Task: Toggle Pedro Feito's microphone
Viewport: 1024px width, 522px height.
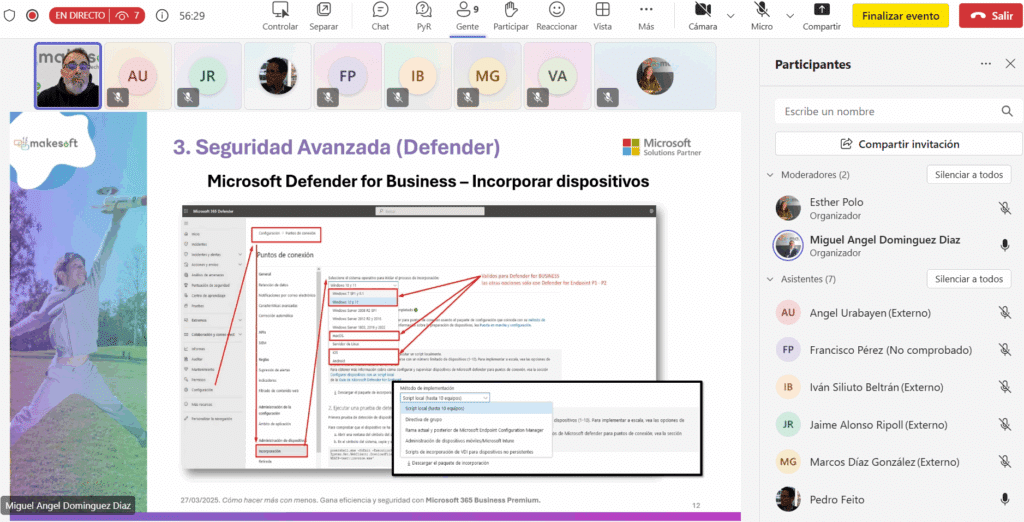Action: pyautogui.click(x=1004, y=498)
